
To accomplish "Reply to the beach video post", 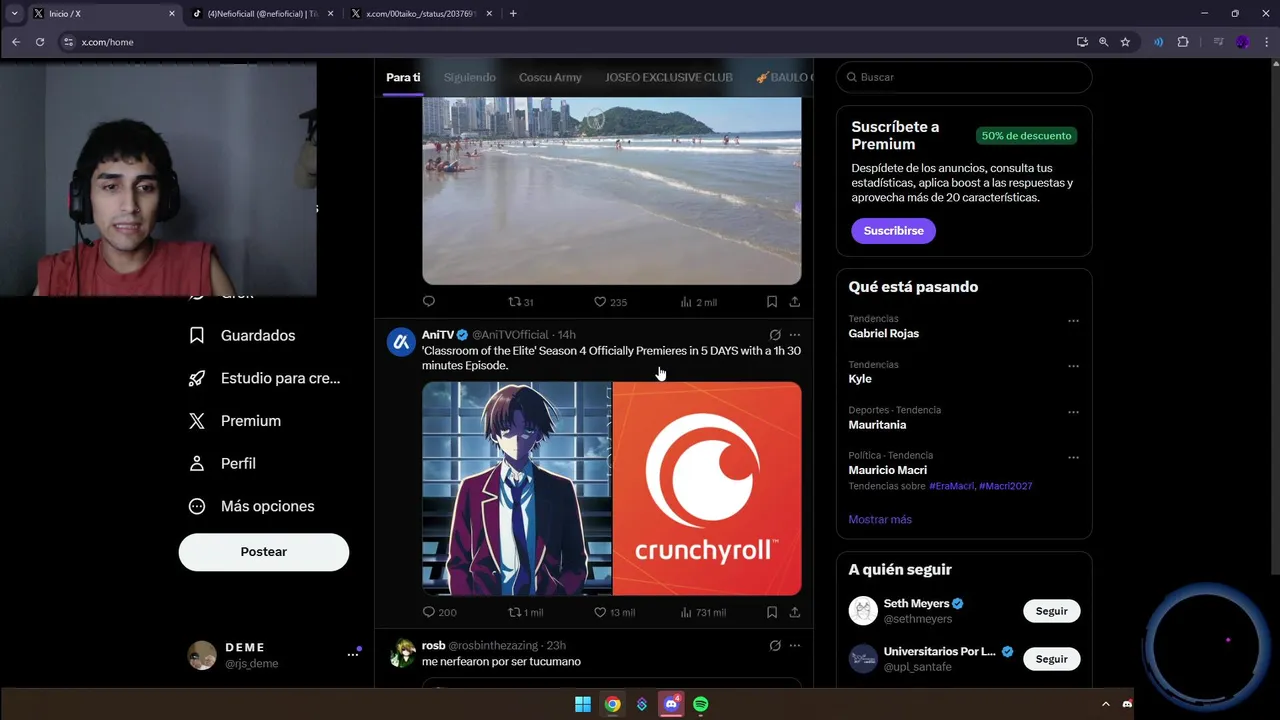I will click(429, 301).
